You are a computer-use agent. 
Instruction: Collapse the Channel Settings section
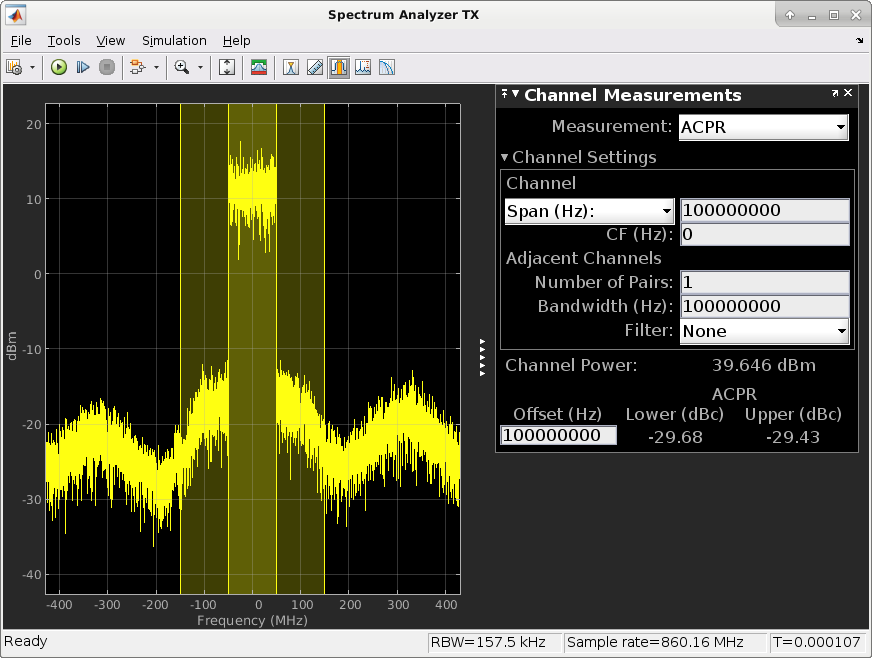pos(506,157)
